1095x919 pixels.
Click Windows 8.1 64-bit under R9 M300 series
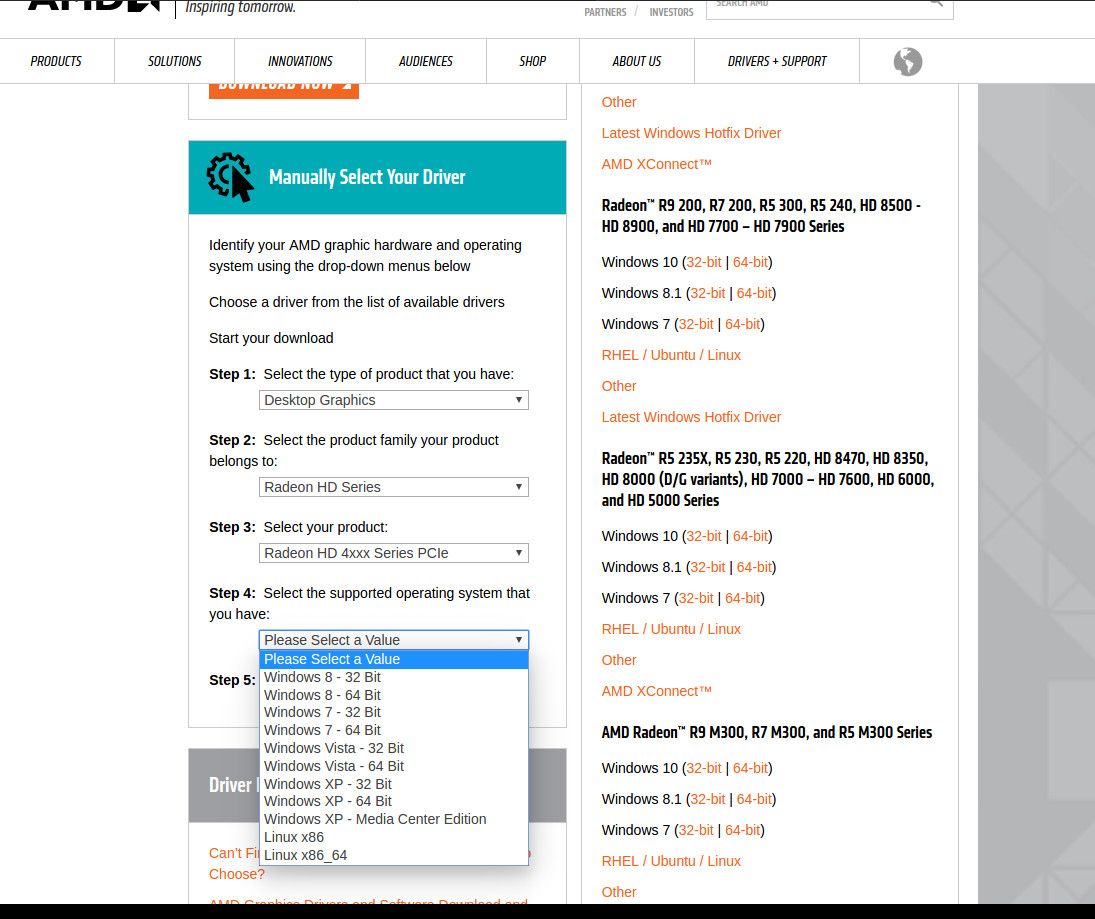click(x=754, y=799)
